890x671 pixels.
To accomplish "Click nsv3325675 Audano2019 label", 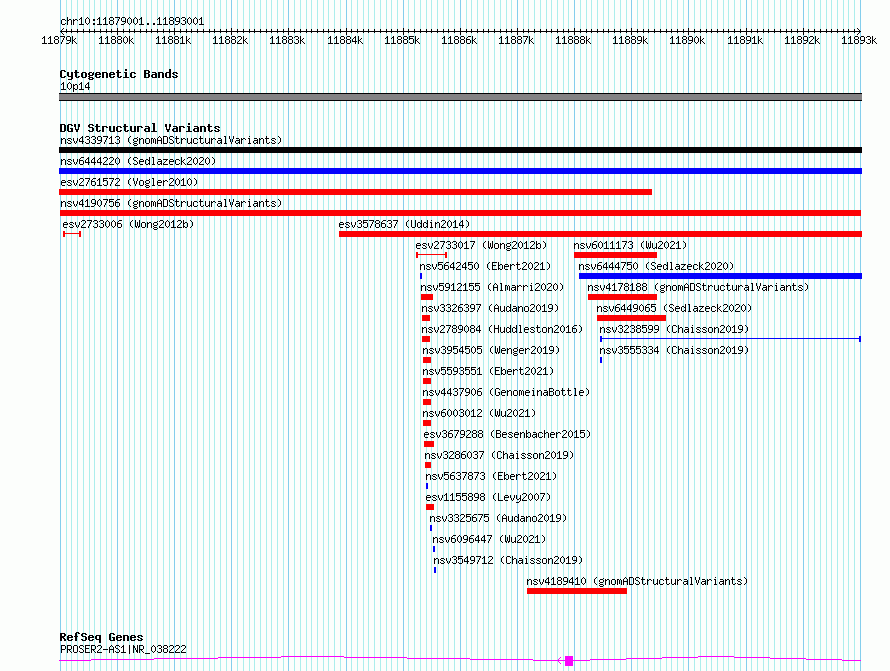I will click(x=498, y=518).
